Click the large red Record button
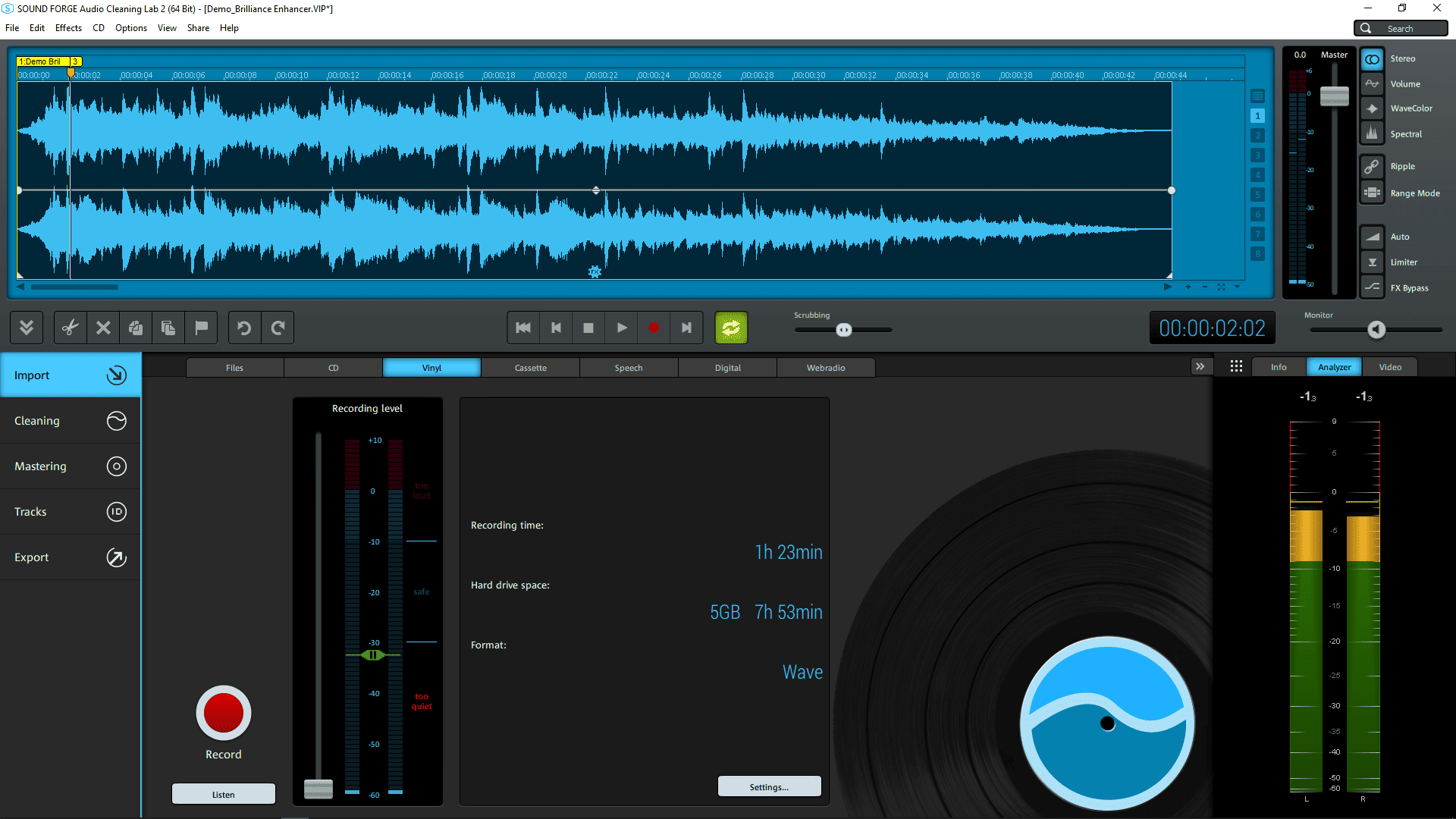This screenshot has width=1456, height=819. pyautogui.click(x=224, y=713)
